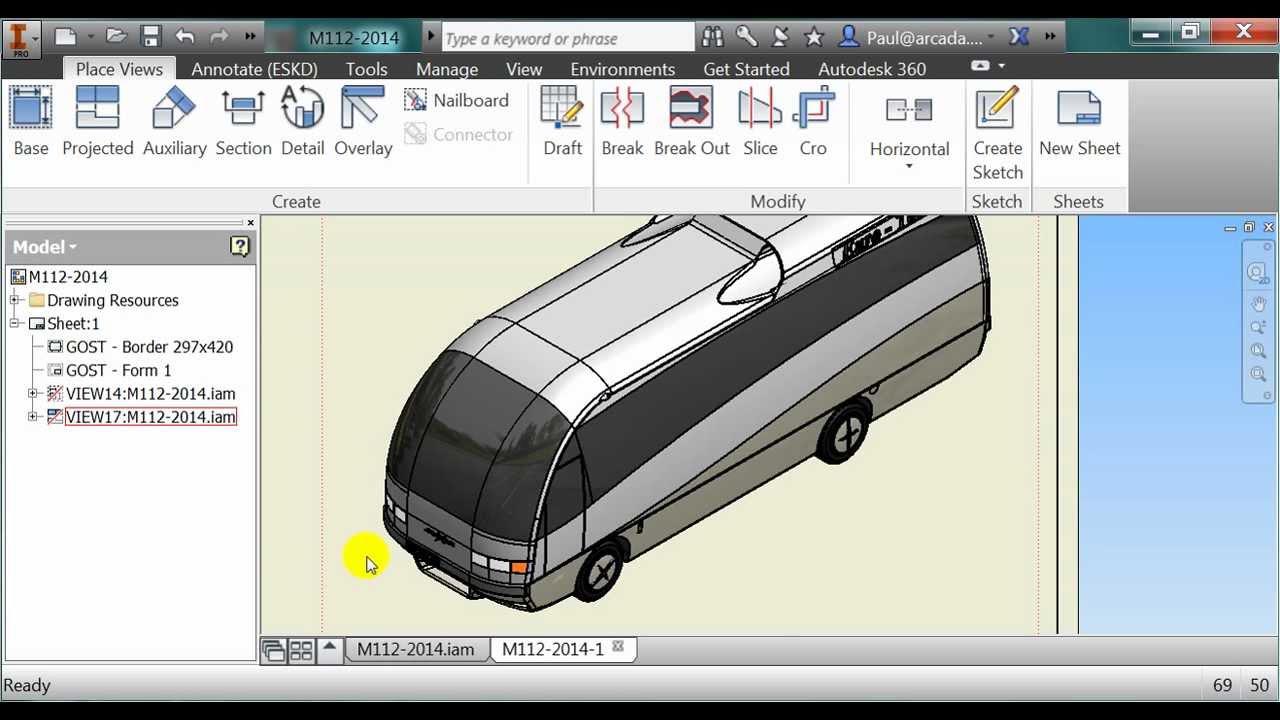Expand VIEW14:M112-2014.iam node

tap(33, 394)
